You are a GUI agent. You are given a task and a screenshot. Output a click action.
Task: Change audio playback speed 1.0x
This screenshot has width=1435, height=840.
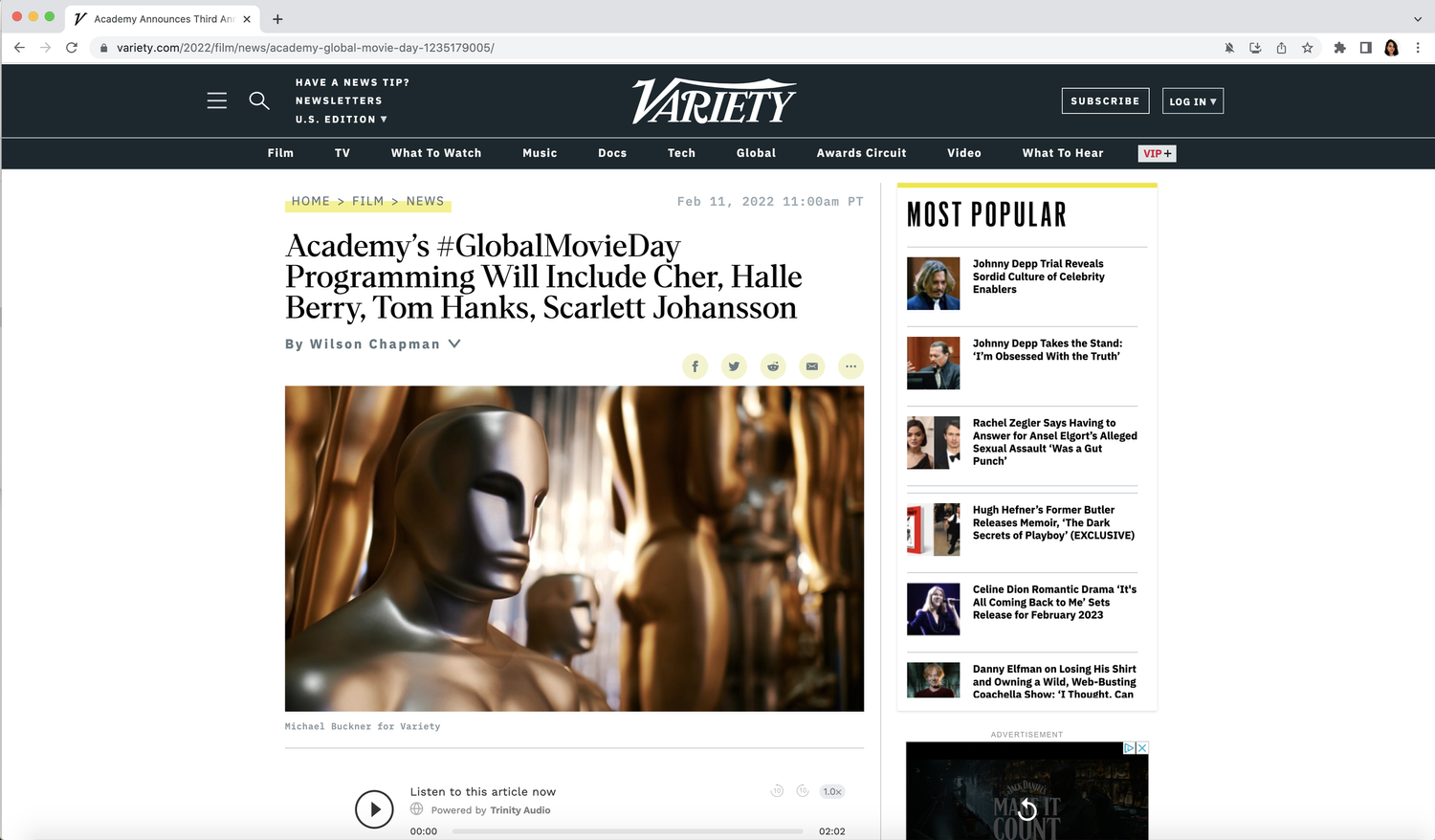coord(832,791)
